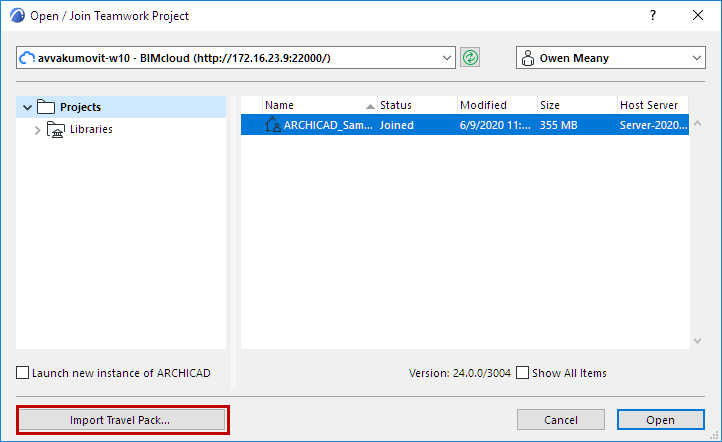The height and width of the screenshot is (442, 722).
Task: Select the Libraries tree item
Action: [x=91, y=129]
